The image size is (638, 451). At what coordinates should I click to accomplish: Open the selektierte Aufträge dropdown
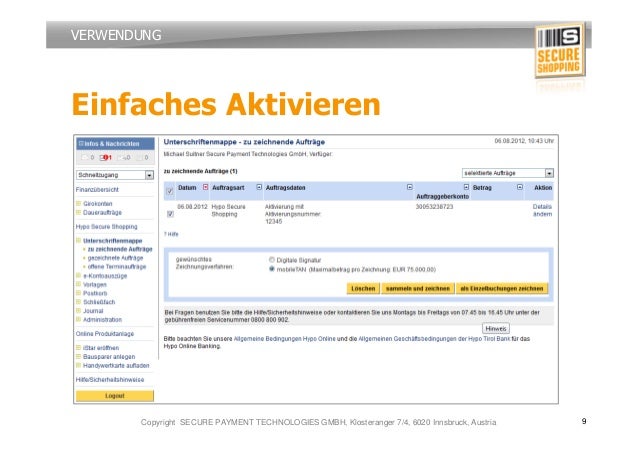[508, 173]
